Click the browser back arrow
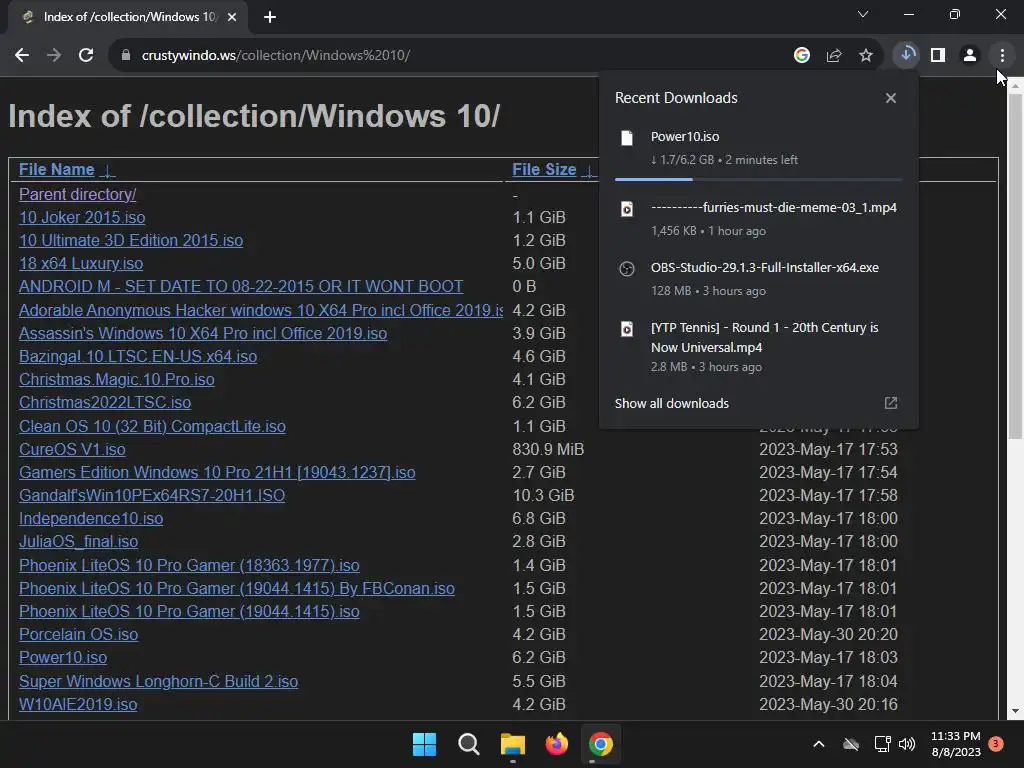Screen dimensions: 1024x768 [22, 56]
